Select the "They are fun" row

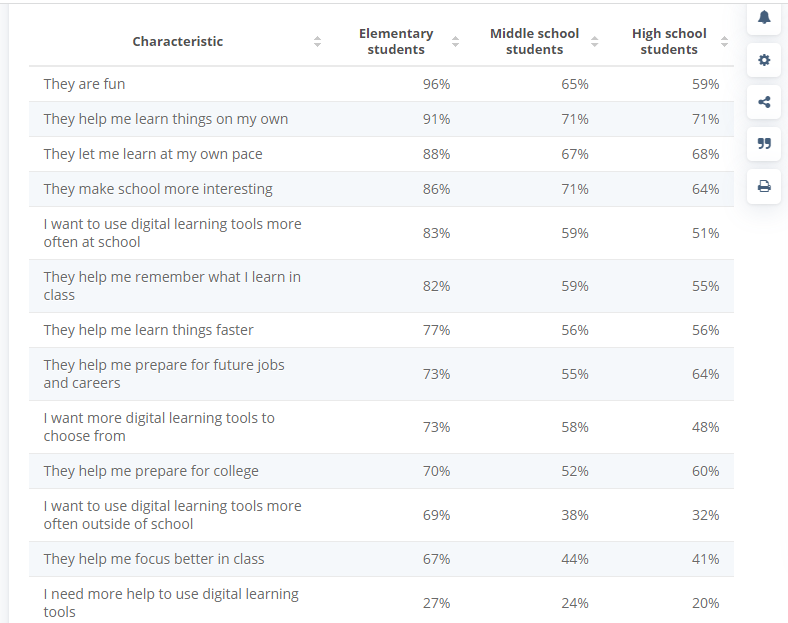point(84,84)
